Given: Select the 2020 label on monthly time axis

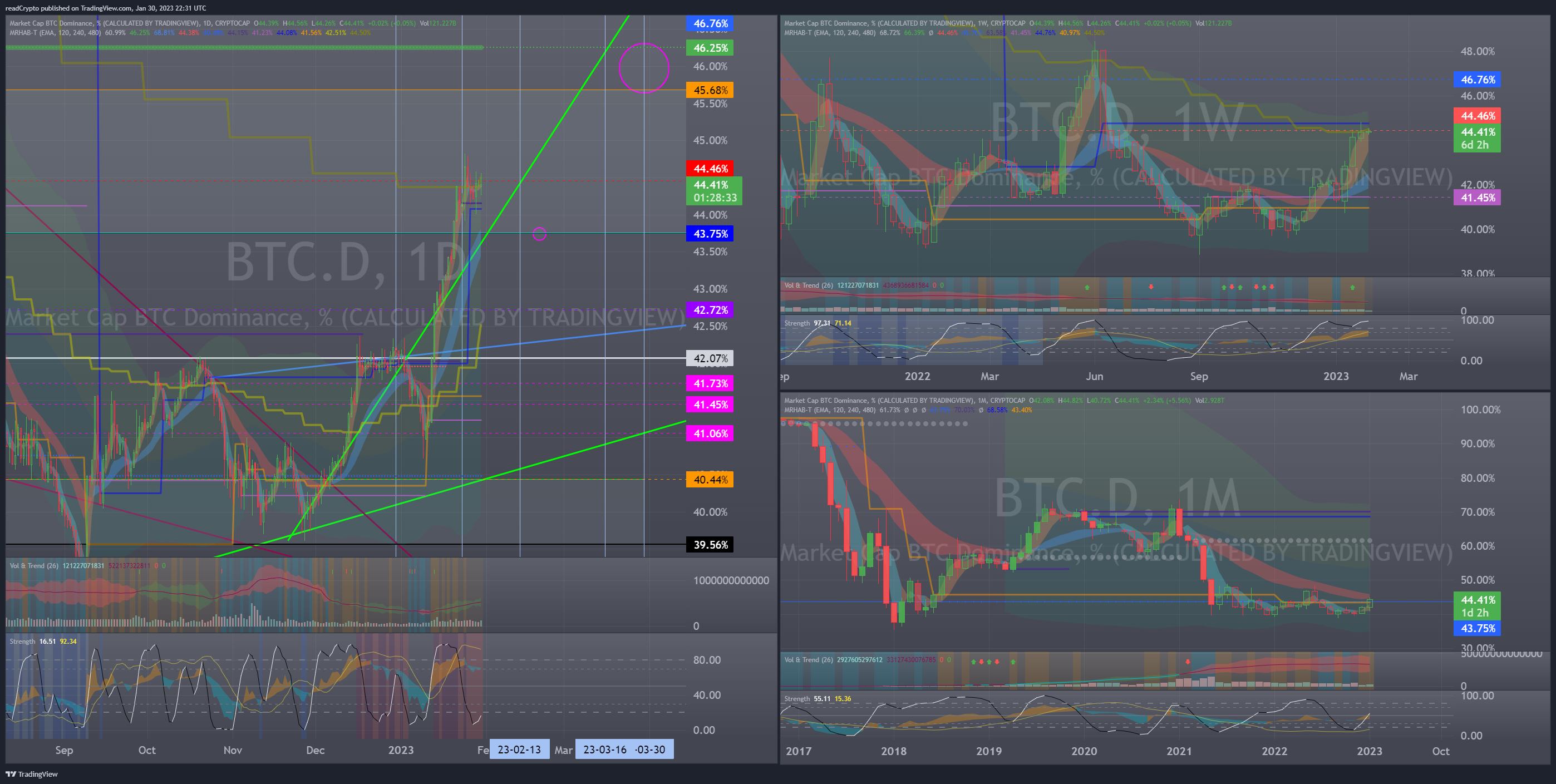Looking at the screenshot, I should [x=1084, y=751].
